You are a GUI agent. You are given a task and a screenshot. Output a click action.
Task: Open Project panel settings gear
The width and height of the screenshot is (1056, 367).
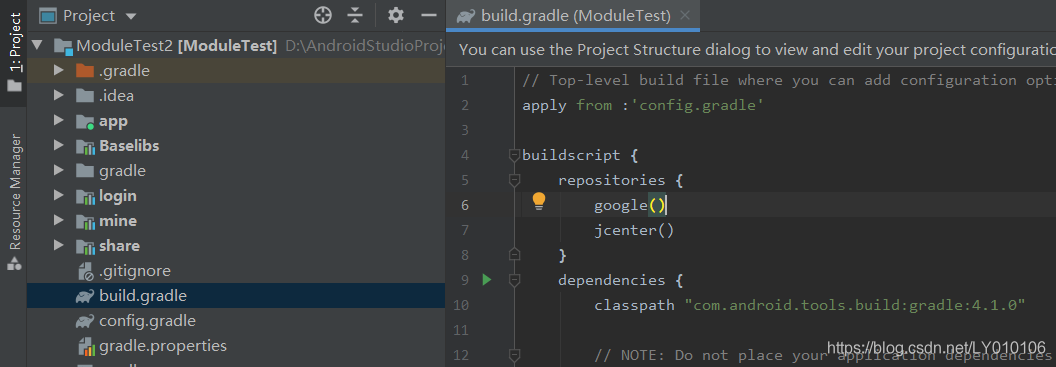click(396, 15)
